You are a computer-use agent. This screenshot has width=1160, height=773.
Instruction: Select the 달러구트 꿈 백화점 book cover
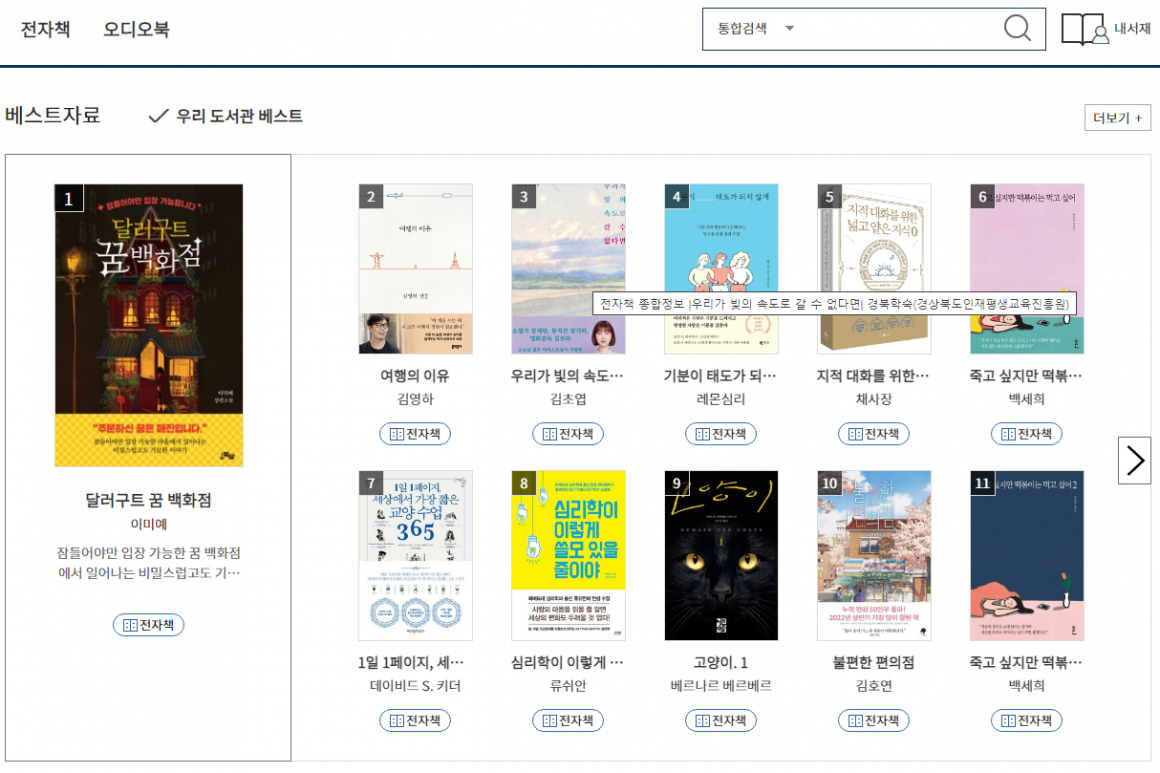point(148,325)
